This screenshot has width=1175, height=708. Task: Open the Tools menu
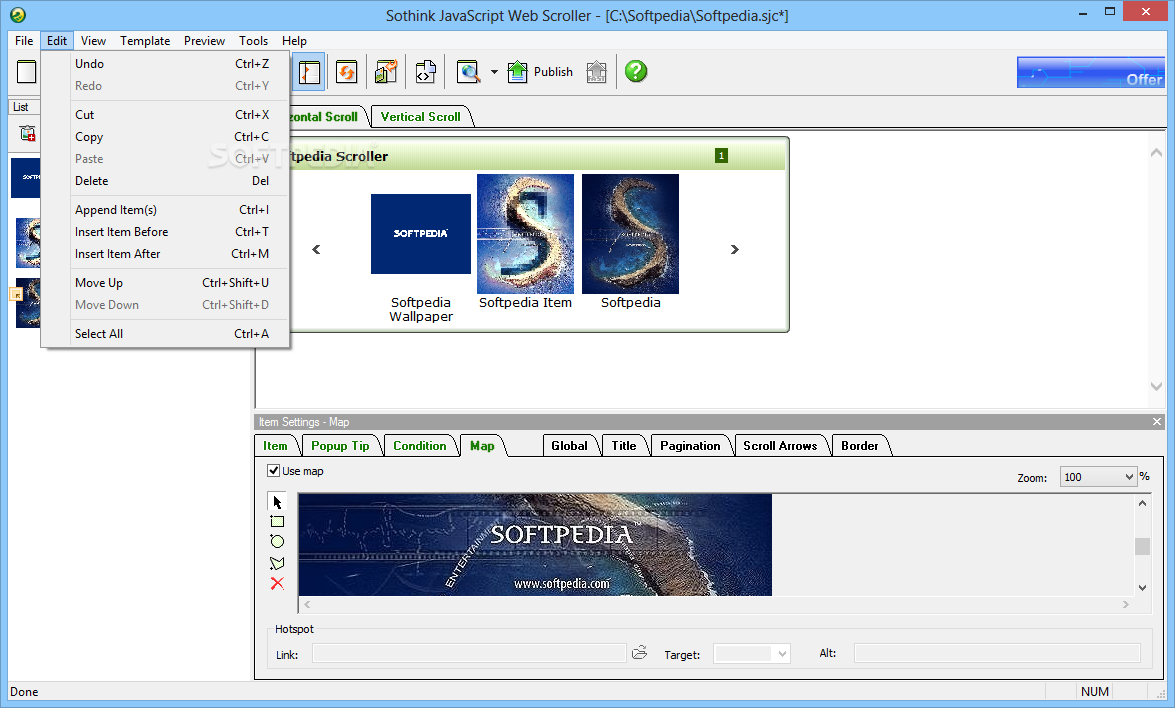(253, 40)
